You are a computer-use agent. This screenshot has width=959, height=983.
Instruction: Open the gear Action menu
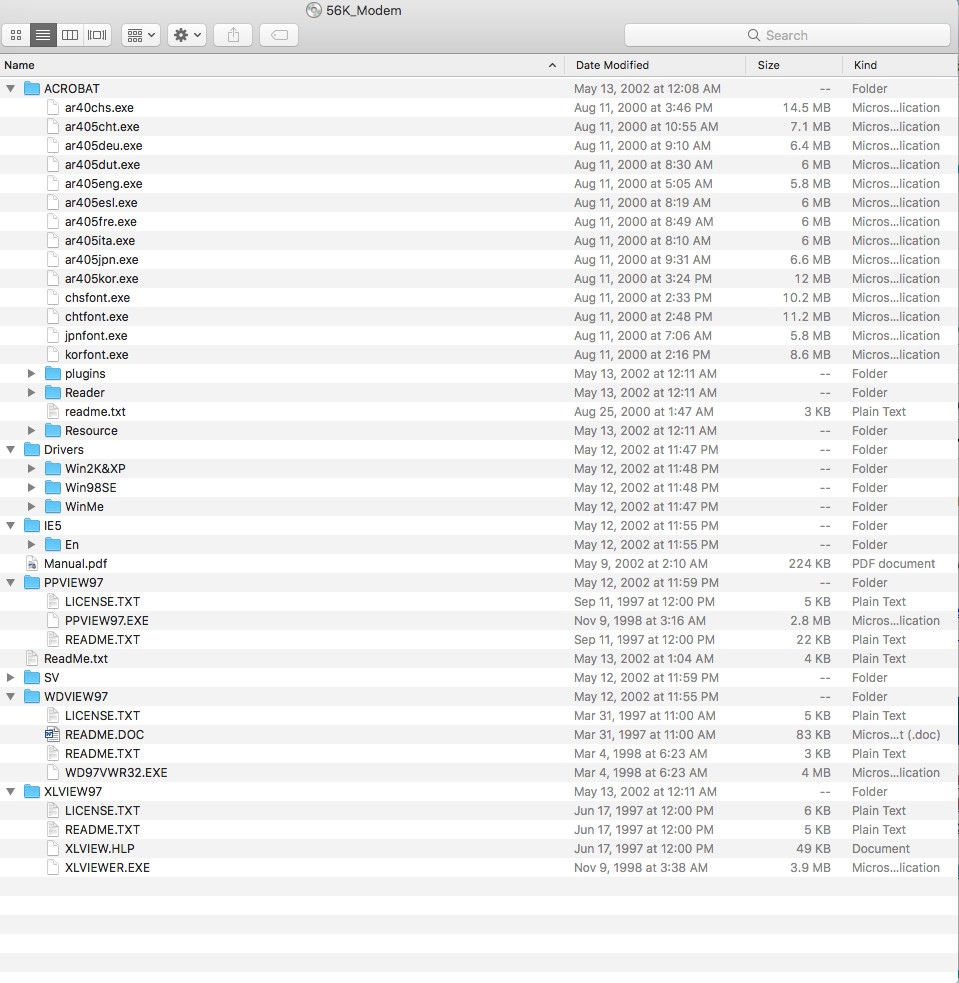(187, 35)
